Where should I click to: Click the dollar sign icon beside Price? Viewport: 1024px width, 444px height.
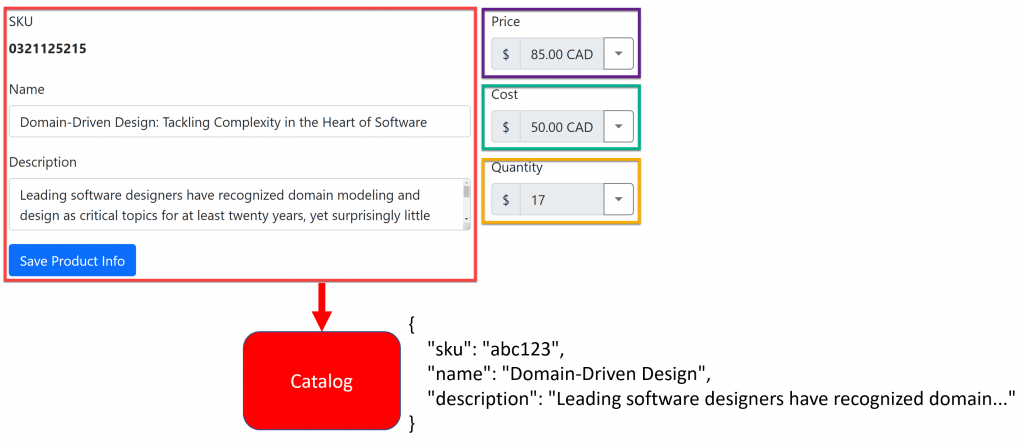click(506, 54)
